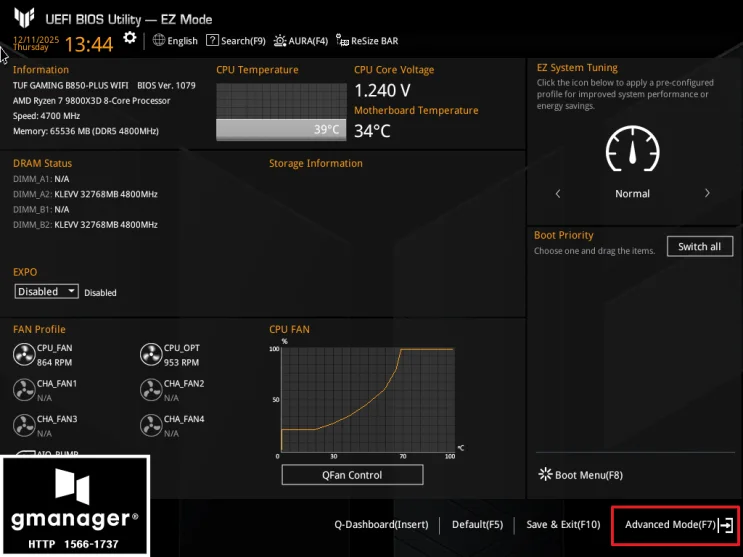The height and width of the screenshot is (557, 743).
Task: Click the CPU_FAN fan icon
Action: [x=24, y=355]
